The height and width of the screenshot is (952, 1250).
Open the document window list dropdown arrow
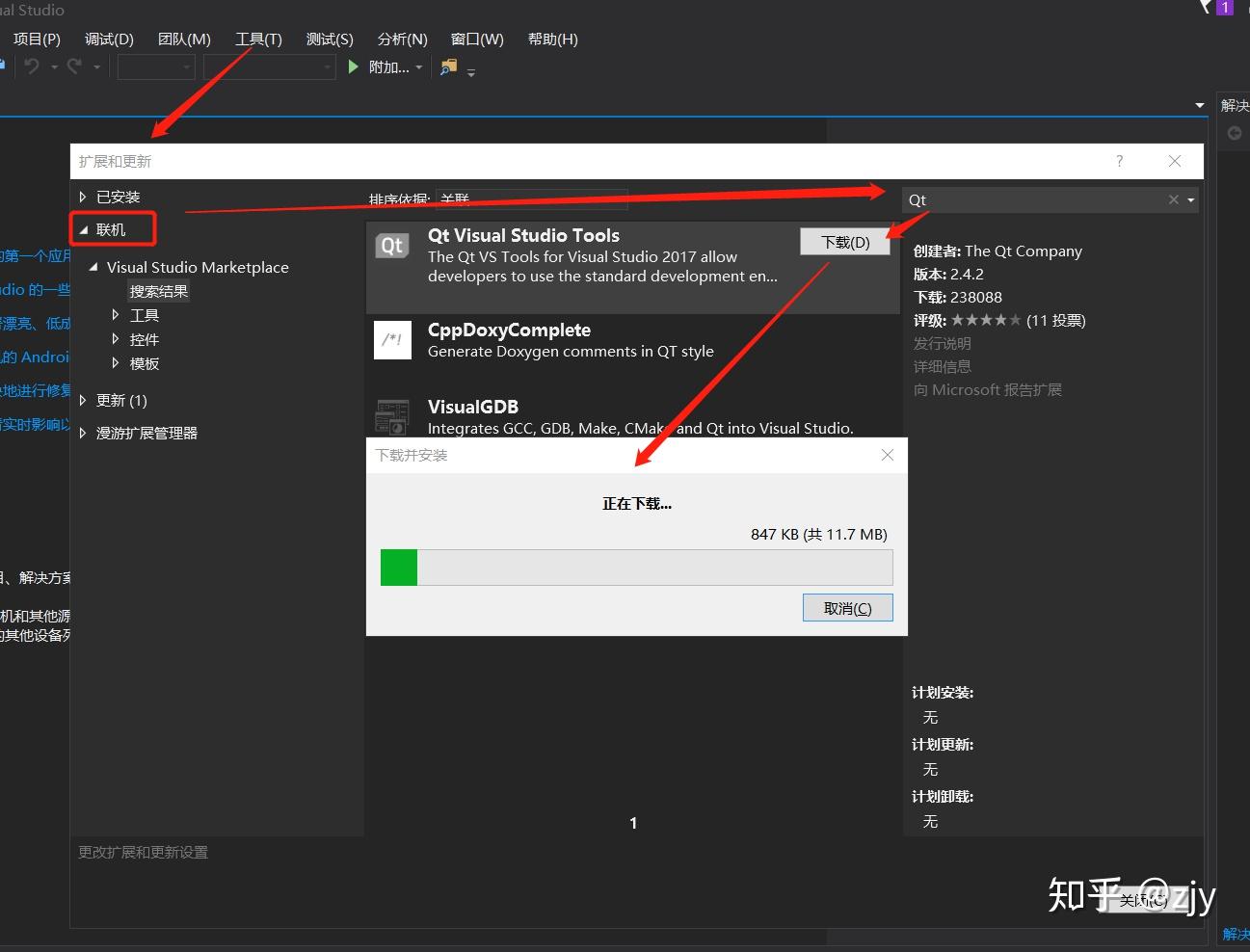click(1200, 105)
